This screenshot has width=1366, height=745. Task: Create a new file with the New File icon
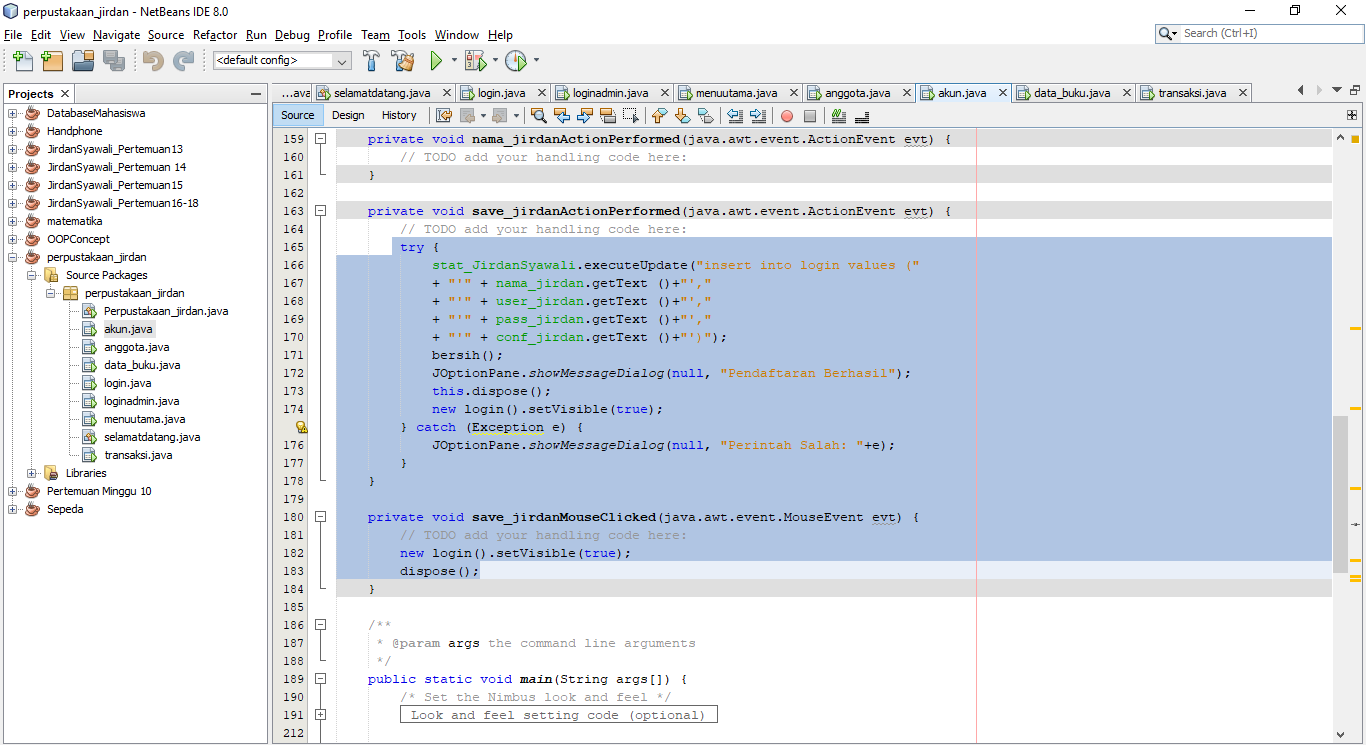[22, 60]
